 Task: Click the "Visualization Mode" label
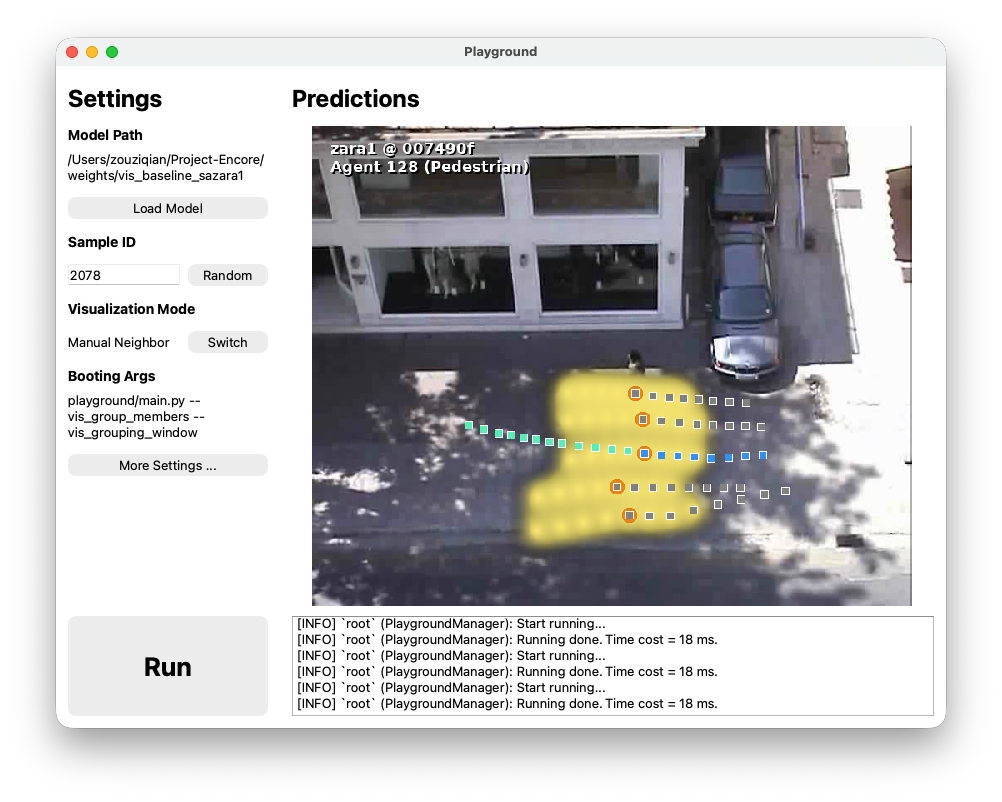tap(132, 309)
